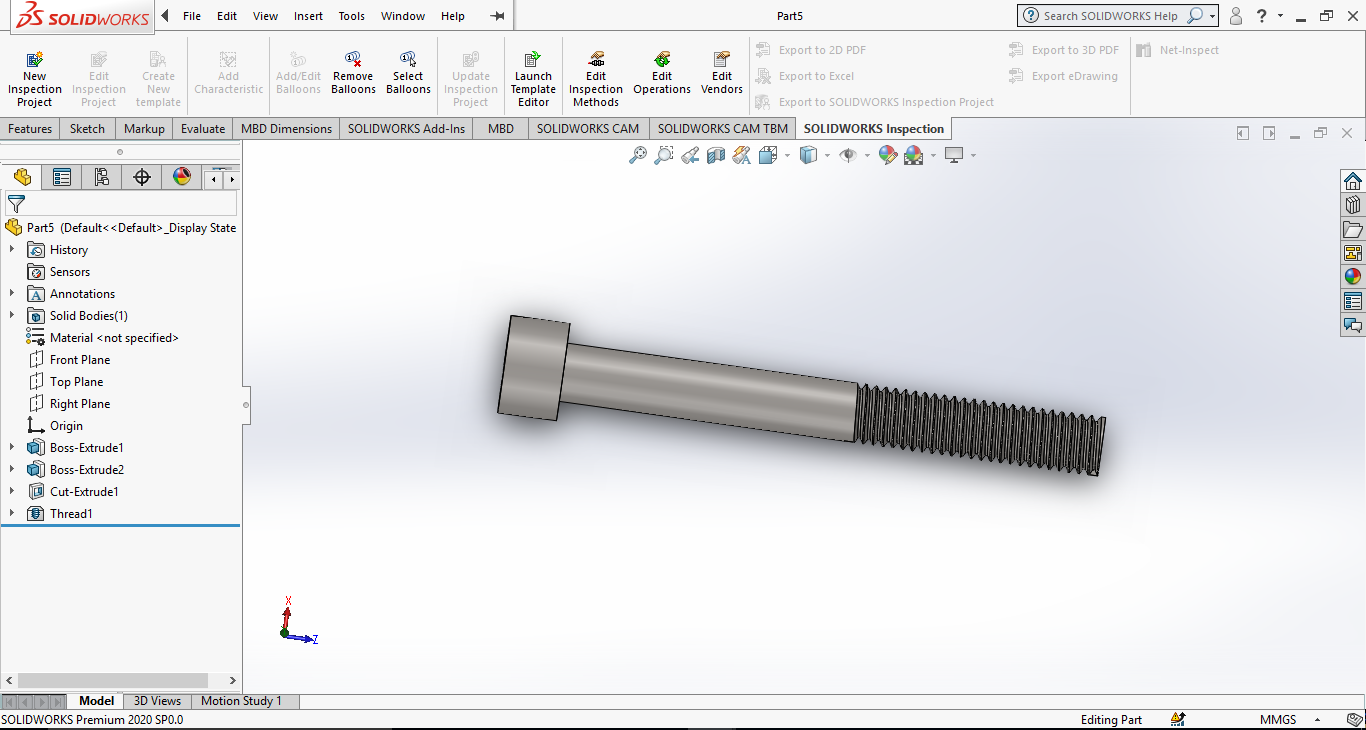Expand the Thread1 feature node
This screenshot has height=730, width=1366.
12,514
